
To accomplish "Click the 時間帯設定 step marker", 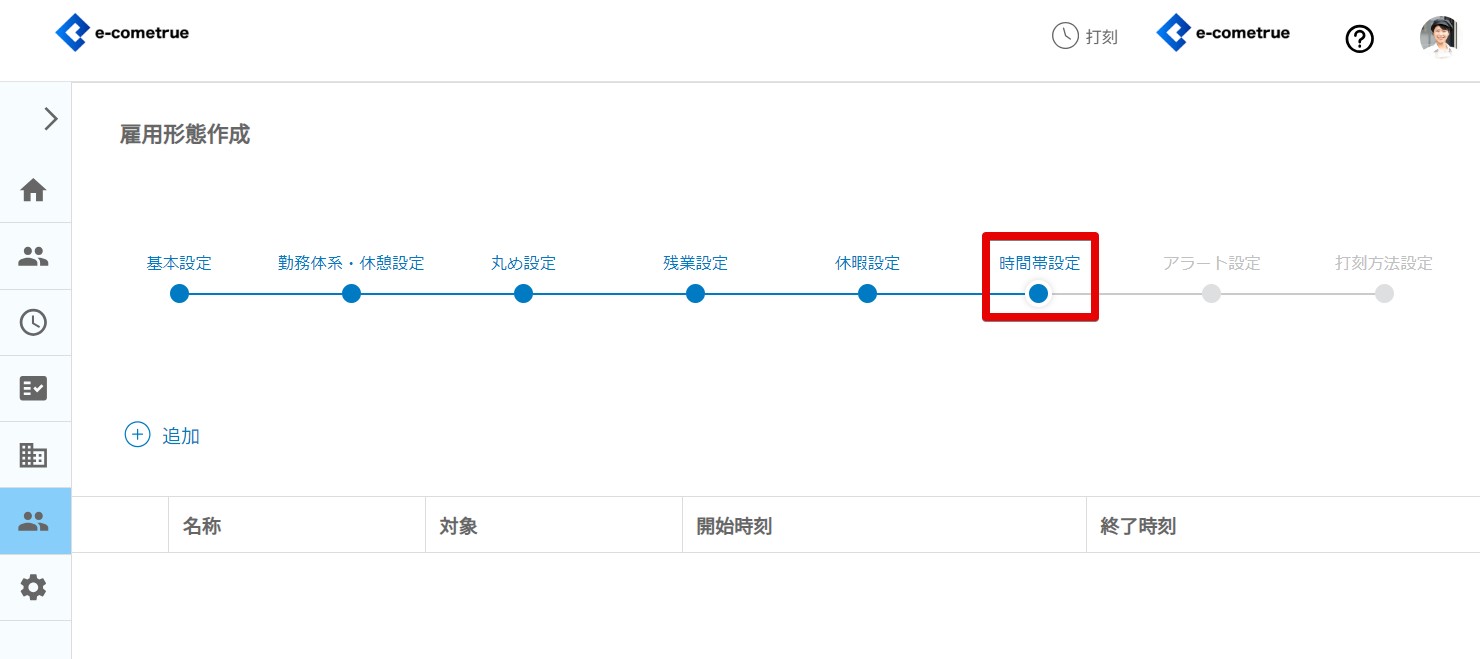I will pyautogui.click(x=1039, y=293).
